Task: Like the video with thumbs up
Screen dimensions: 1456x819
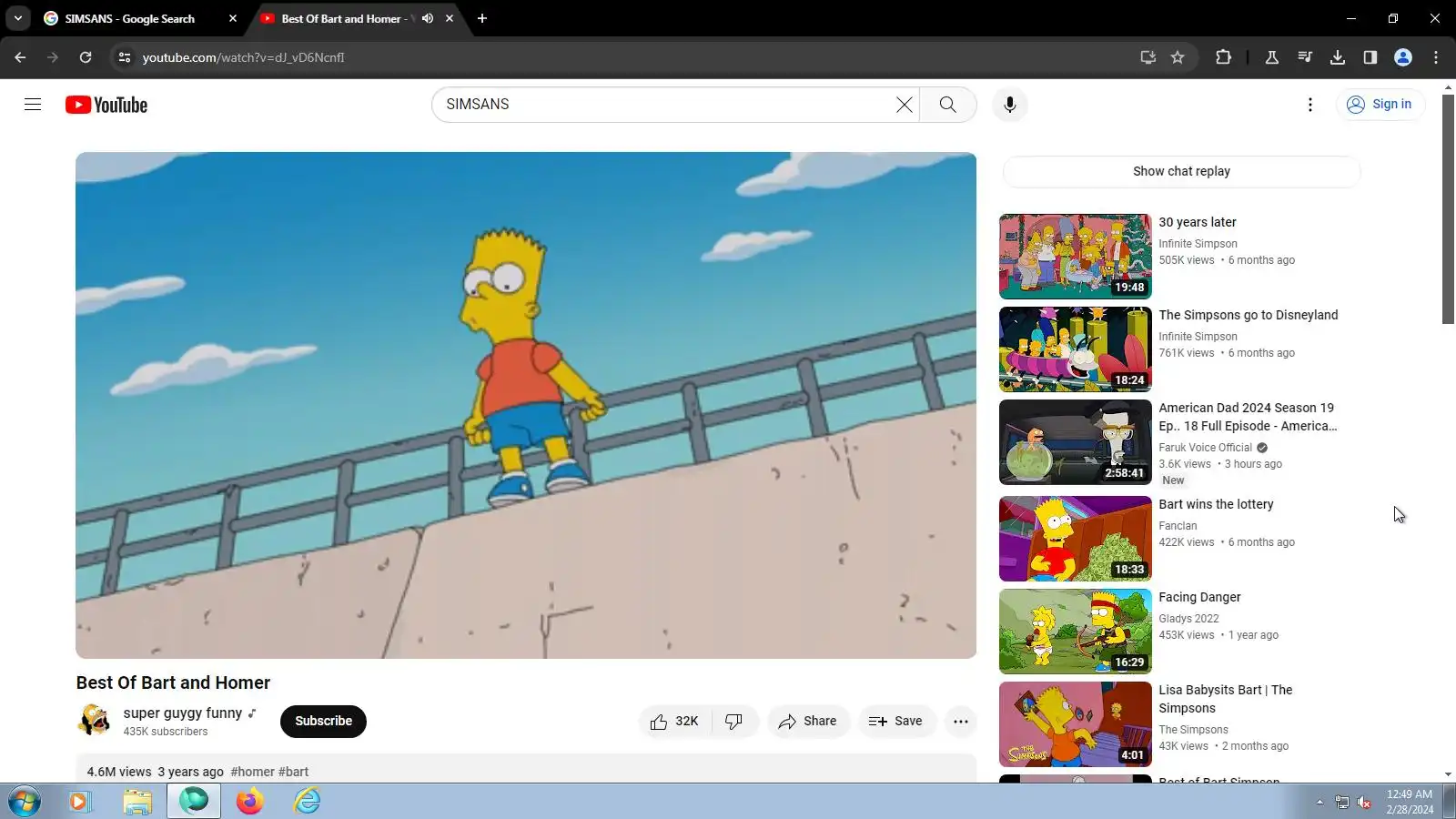Action: pos(675,722)
